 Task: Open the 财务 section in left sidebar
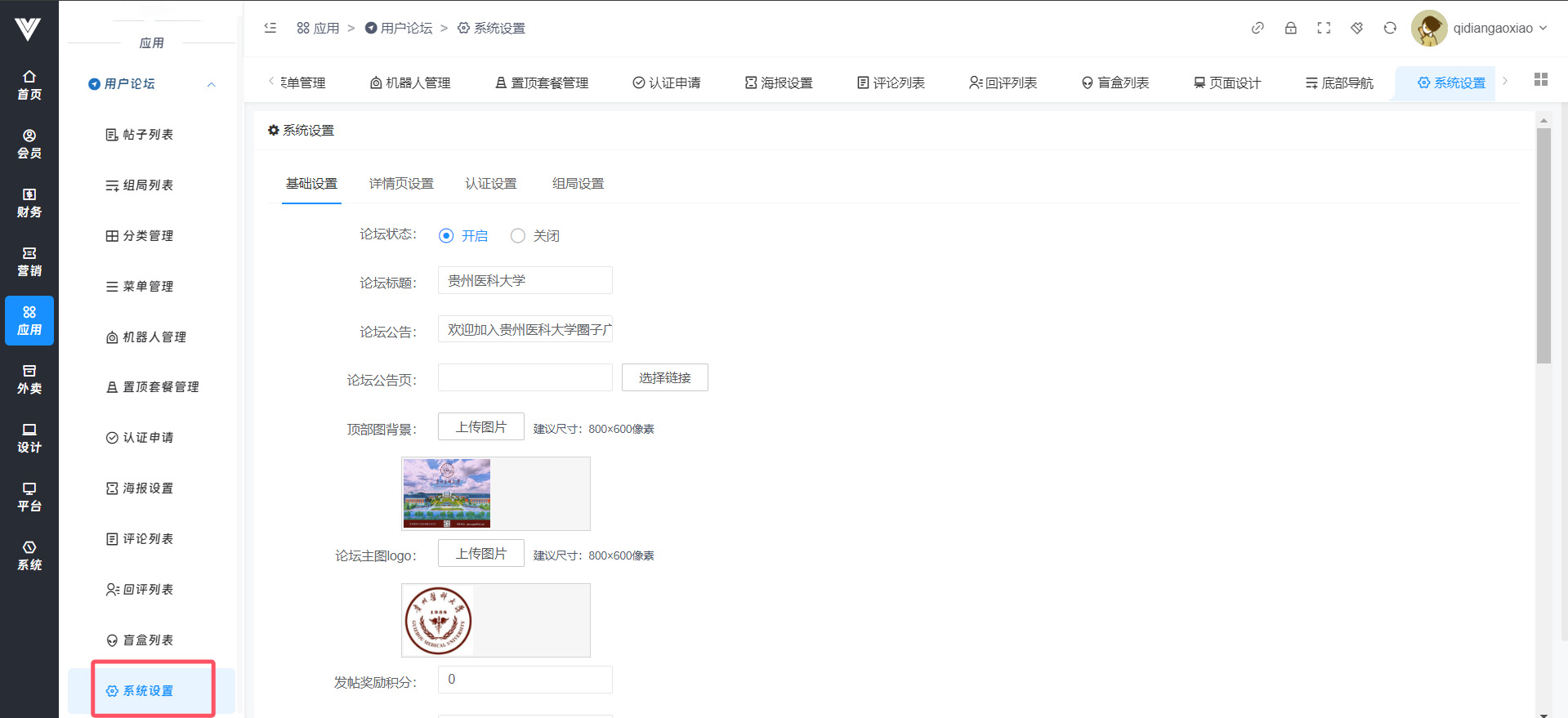click(x=29, y=203)
